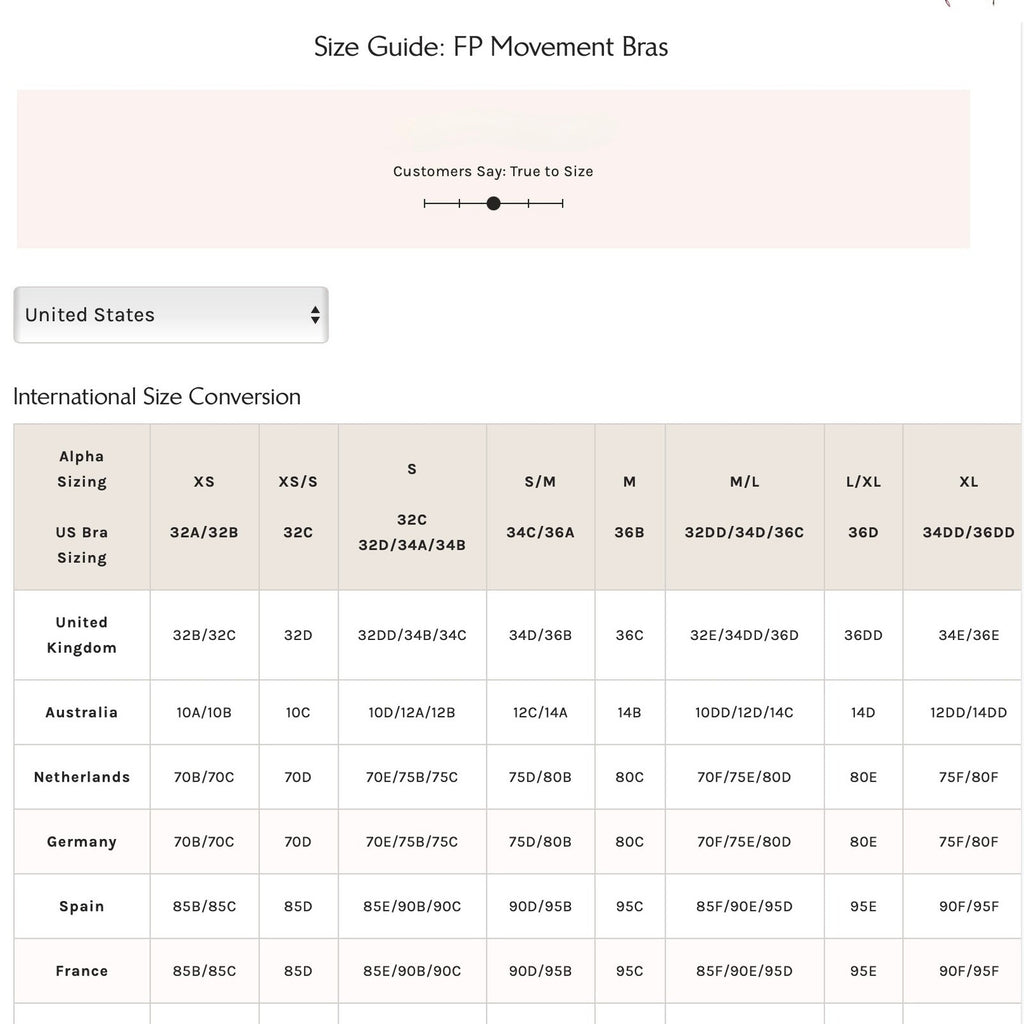Click the Germany row label

tap(82, 842)
